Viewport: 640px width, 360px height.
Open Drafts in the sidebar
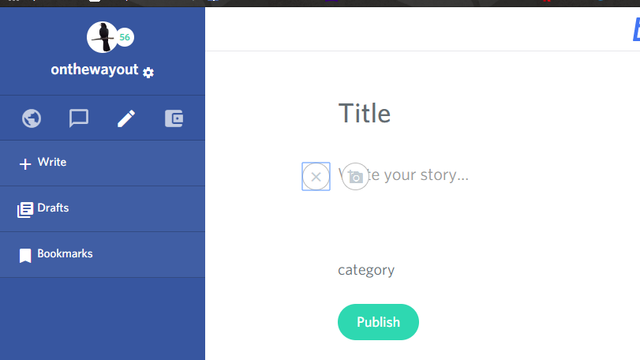coord(102,209)
